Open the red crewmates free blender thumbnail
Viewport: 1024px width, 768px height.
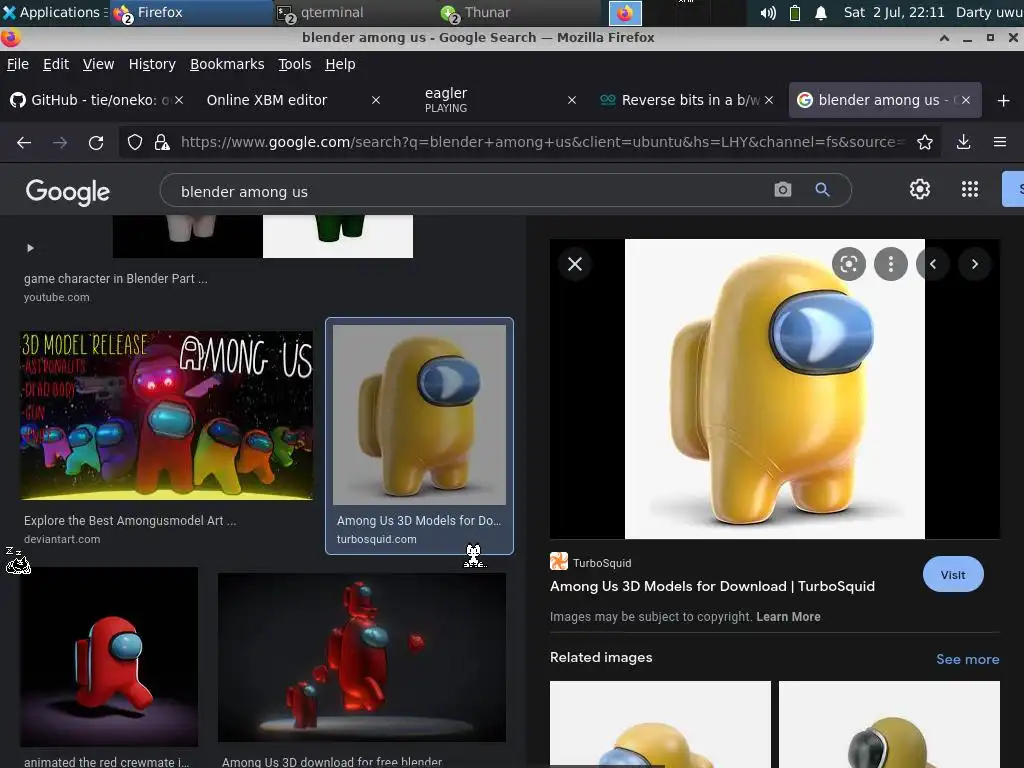(x=362, y=657)
